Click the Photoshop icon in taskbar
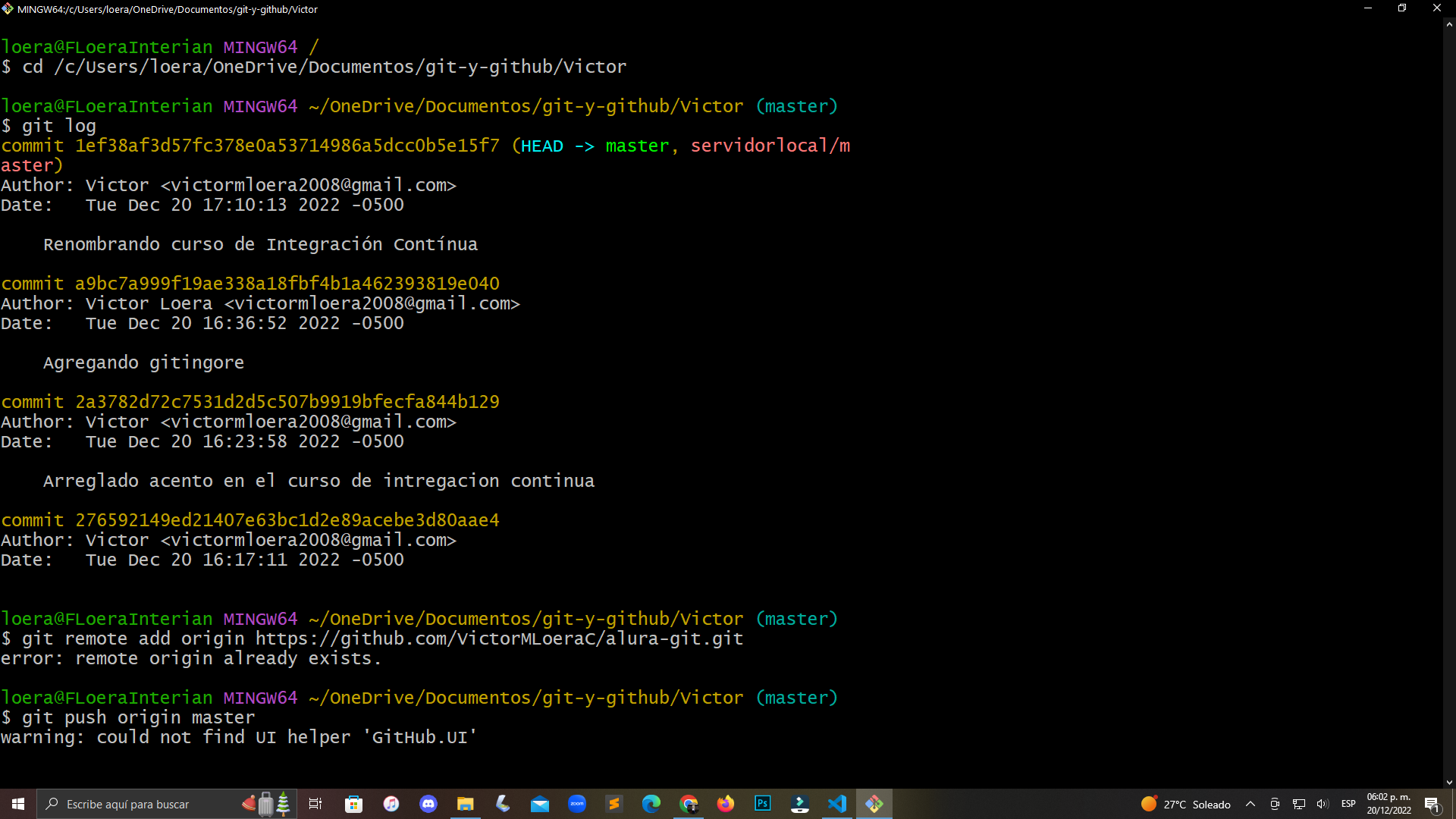Viewport: 1456px width, 819px height. [763, 803]
